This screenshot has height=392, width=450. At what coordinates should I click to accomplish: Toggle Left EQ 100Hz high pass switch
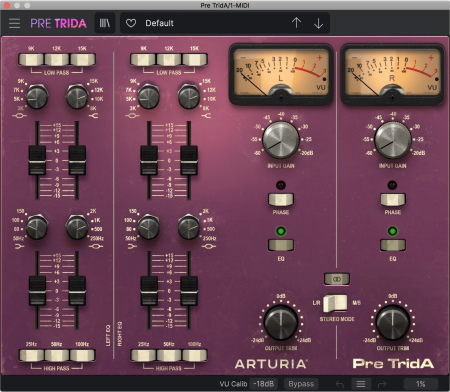tap(82, 355)
